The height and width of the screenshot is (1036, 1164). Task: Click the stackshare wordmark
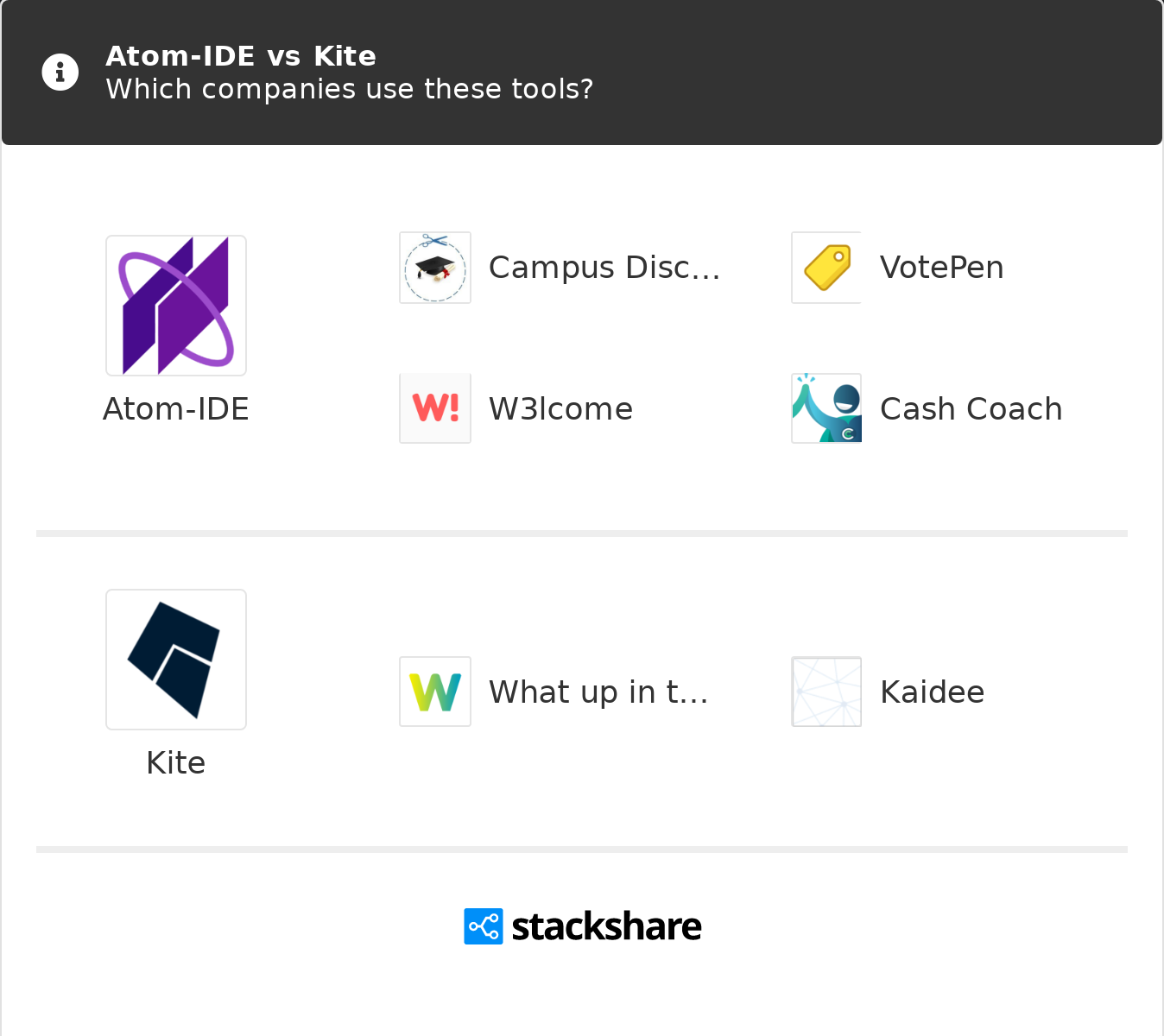pos(606,926)
